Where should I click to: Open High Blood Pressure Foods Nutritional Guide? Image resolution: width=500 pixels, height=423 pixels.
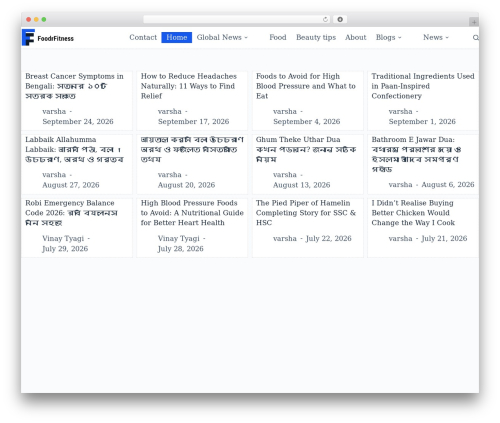pyautogui.click(x=192, y=213)
